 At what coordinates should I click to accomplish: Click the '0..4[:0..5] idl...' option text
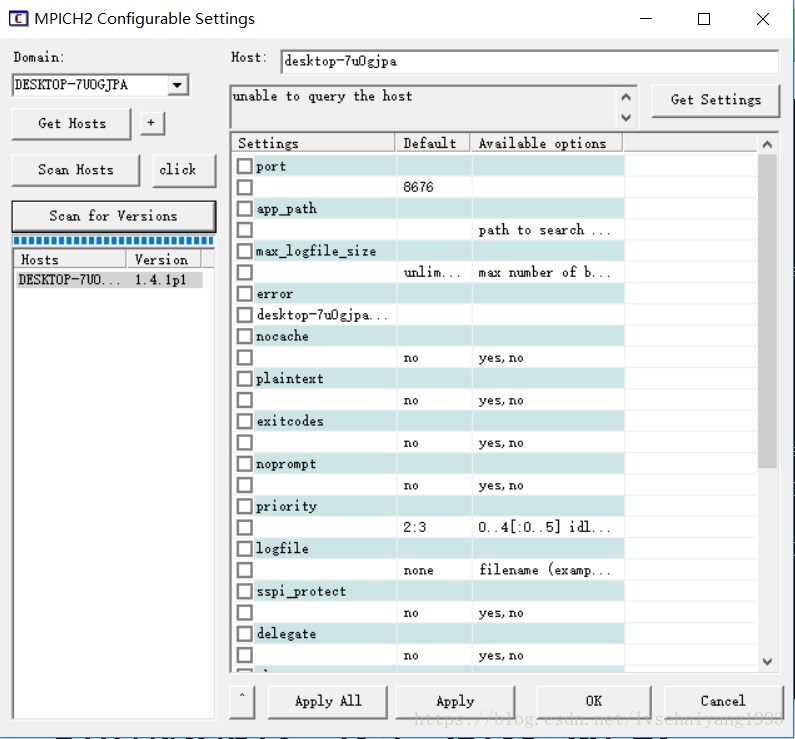pyautogui.click(x=544, y=527)
